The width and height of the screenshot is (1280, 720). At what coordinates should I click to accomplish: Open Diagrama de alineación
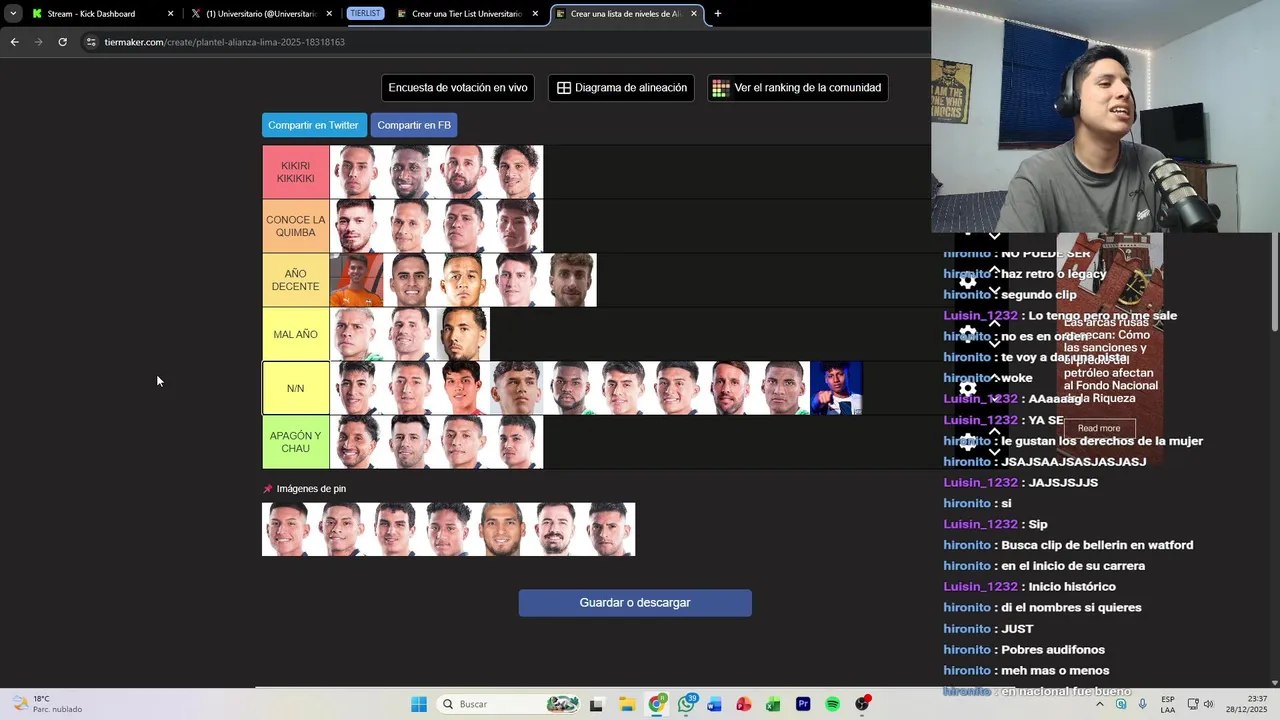pyautogui.click(x=621, y=88)
